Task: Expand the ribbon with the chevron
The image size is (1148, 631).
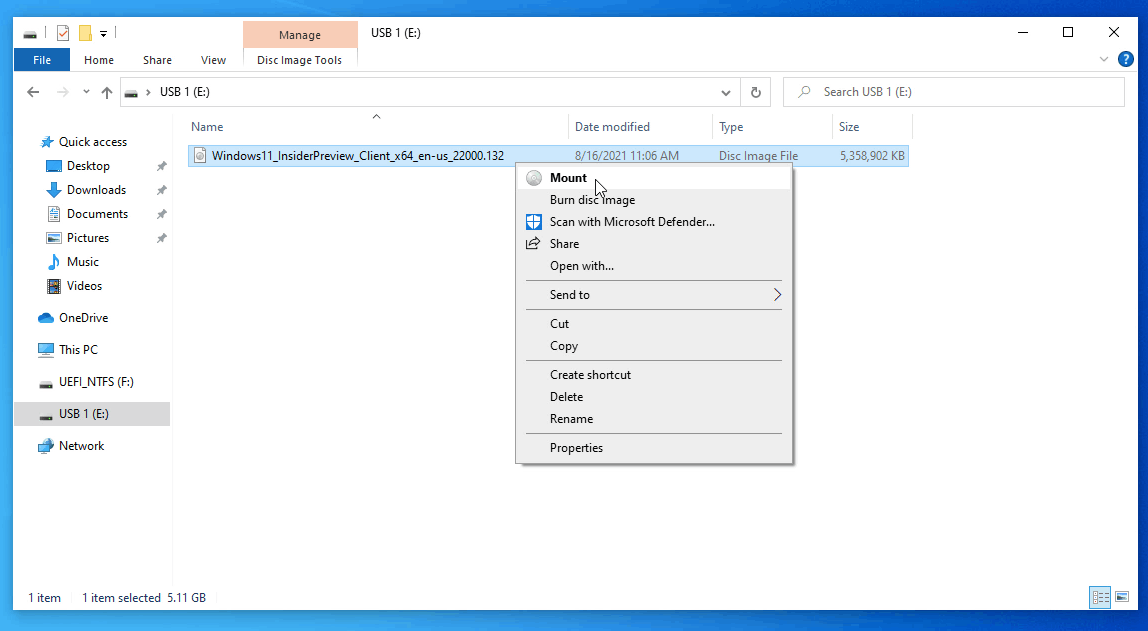Action: click(x=1104, y=59)
